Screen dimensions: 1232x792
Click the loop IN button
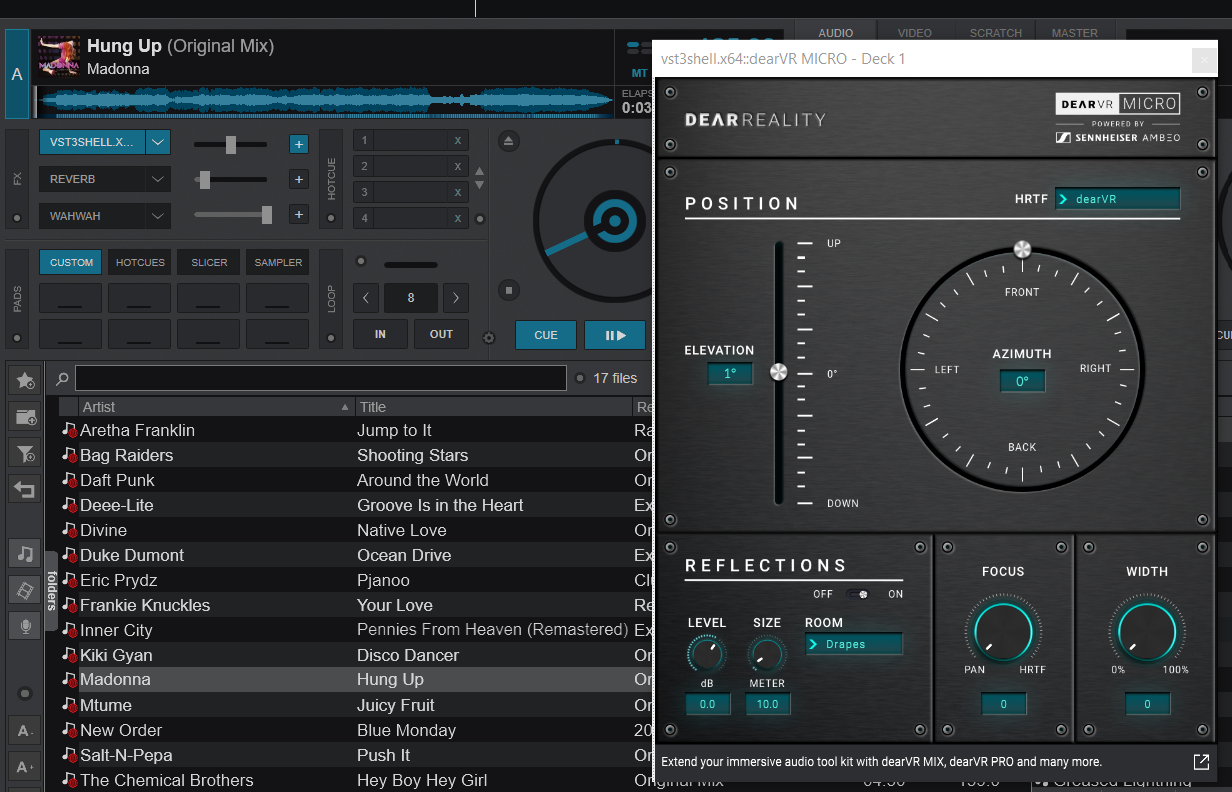[380, 334]
